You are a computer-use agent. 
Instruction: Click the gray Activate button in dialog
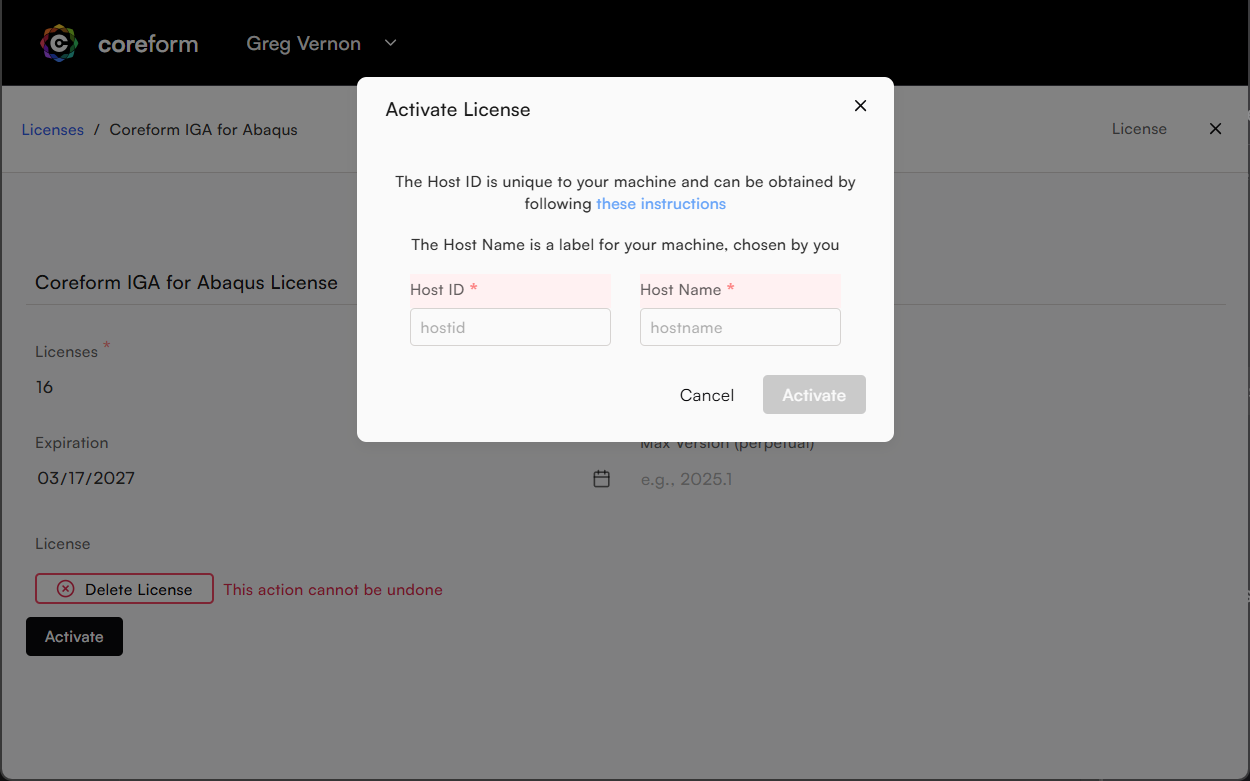coord(814,395)
